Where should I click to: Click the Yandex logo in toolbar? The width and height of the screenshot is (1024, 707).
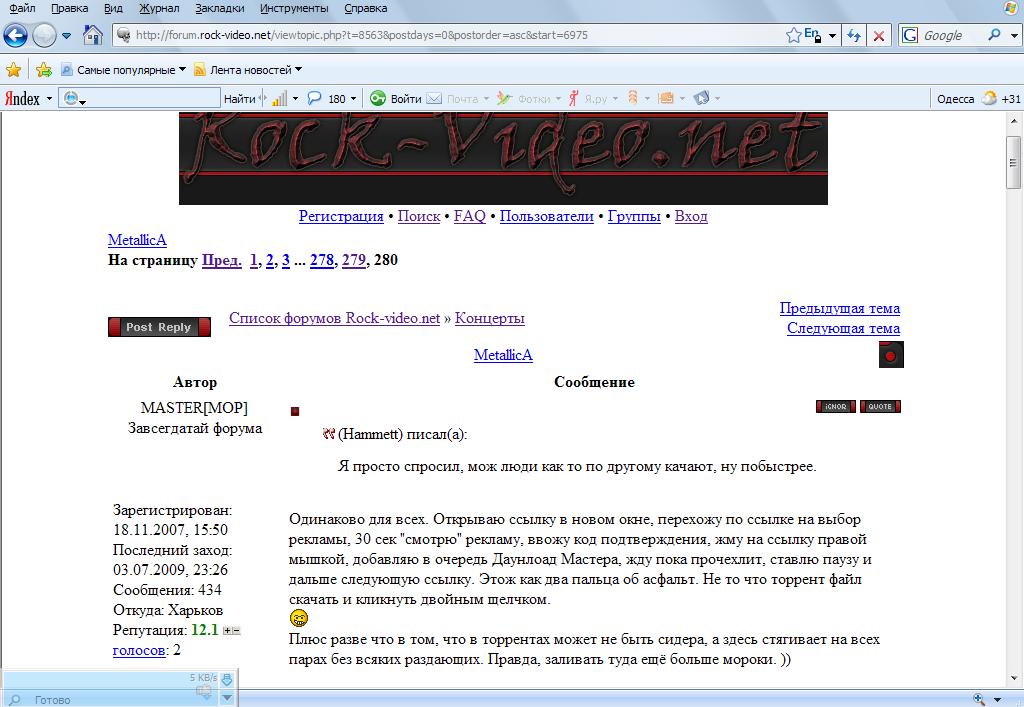23,98
